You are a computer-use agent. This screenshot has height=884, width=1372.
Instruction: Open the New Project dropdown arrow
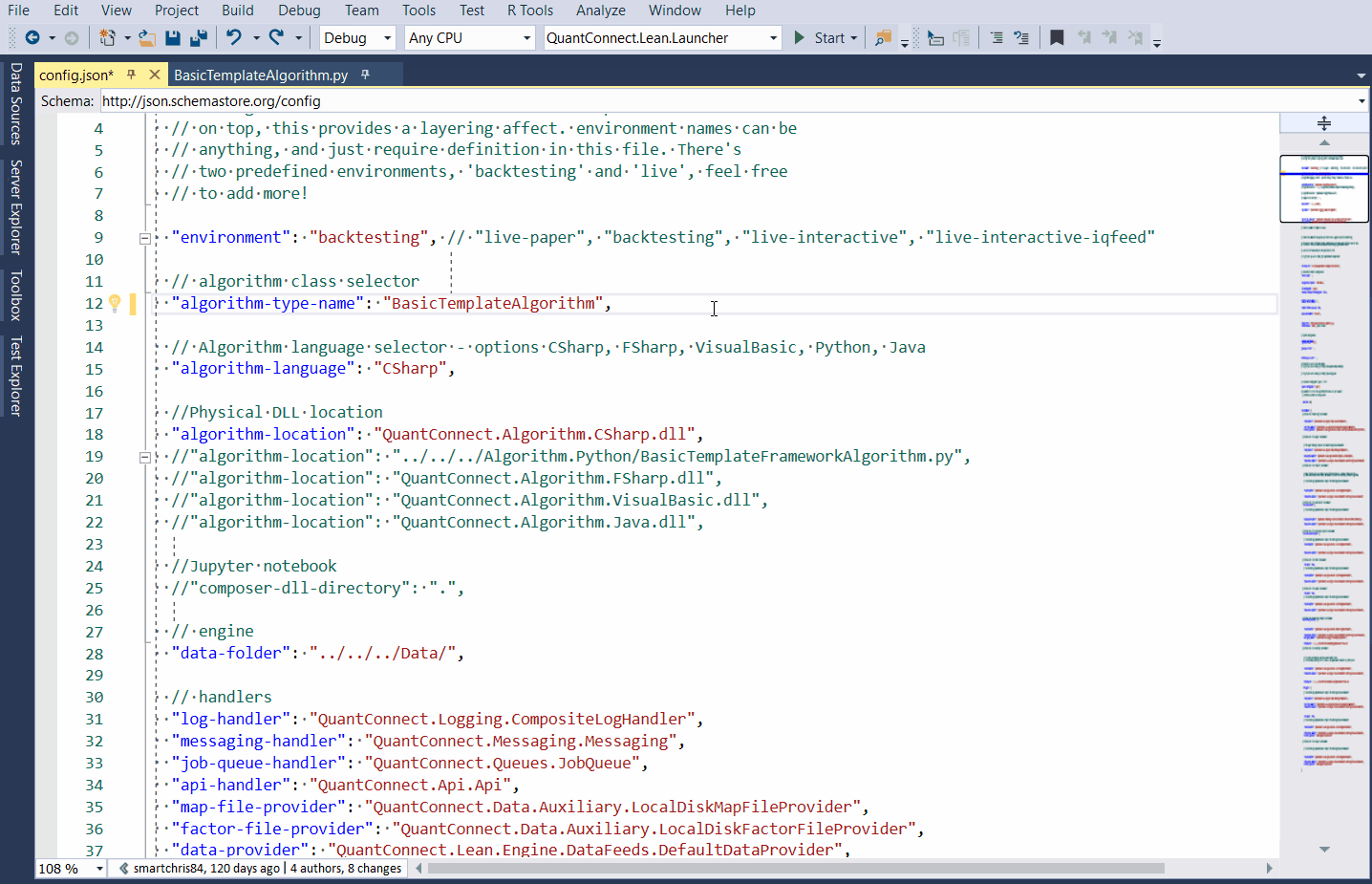coord(127,38)
